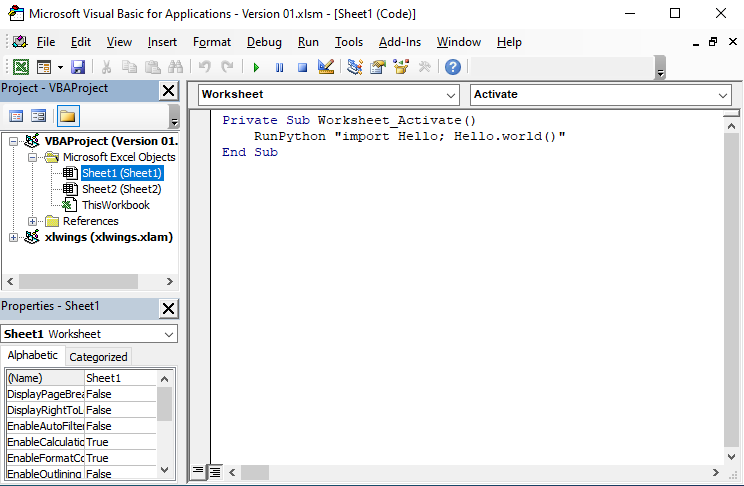The width and height of the screenshot is (744, 486).
Task: Switch to Full Module View button
Action: [215, 472]
